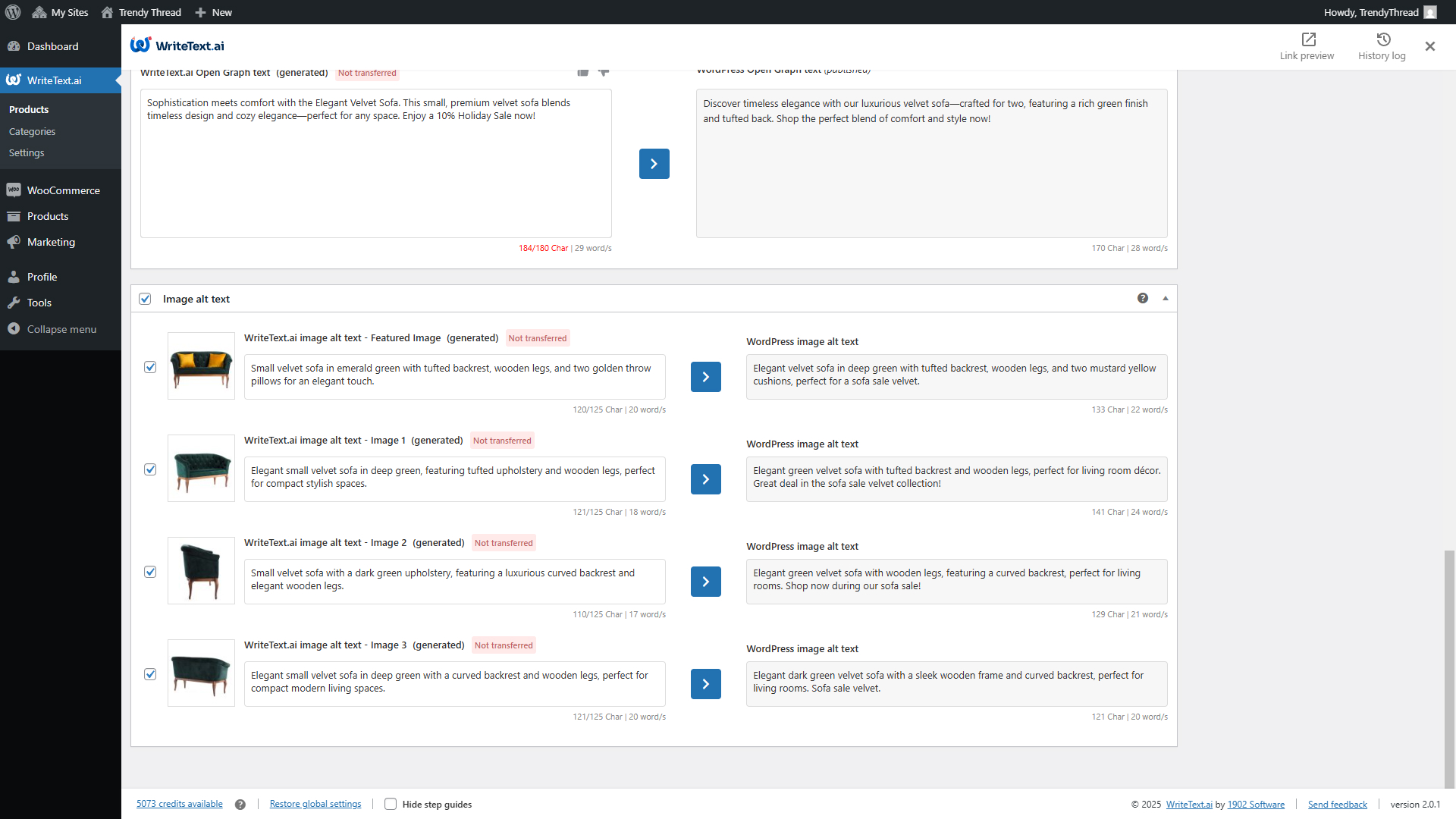Open the New content menu in the admin bar
Viewport: 1456px width, 819px height.
click(x=214, y=12)
